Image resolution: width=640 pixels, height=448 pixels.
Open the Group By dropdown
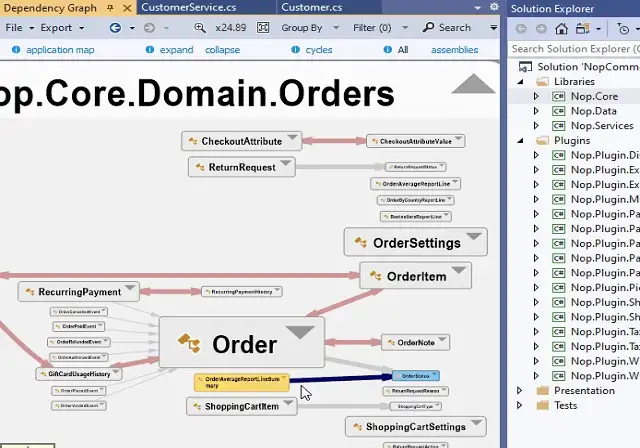click(307, 28)
